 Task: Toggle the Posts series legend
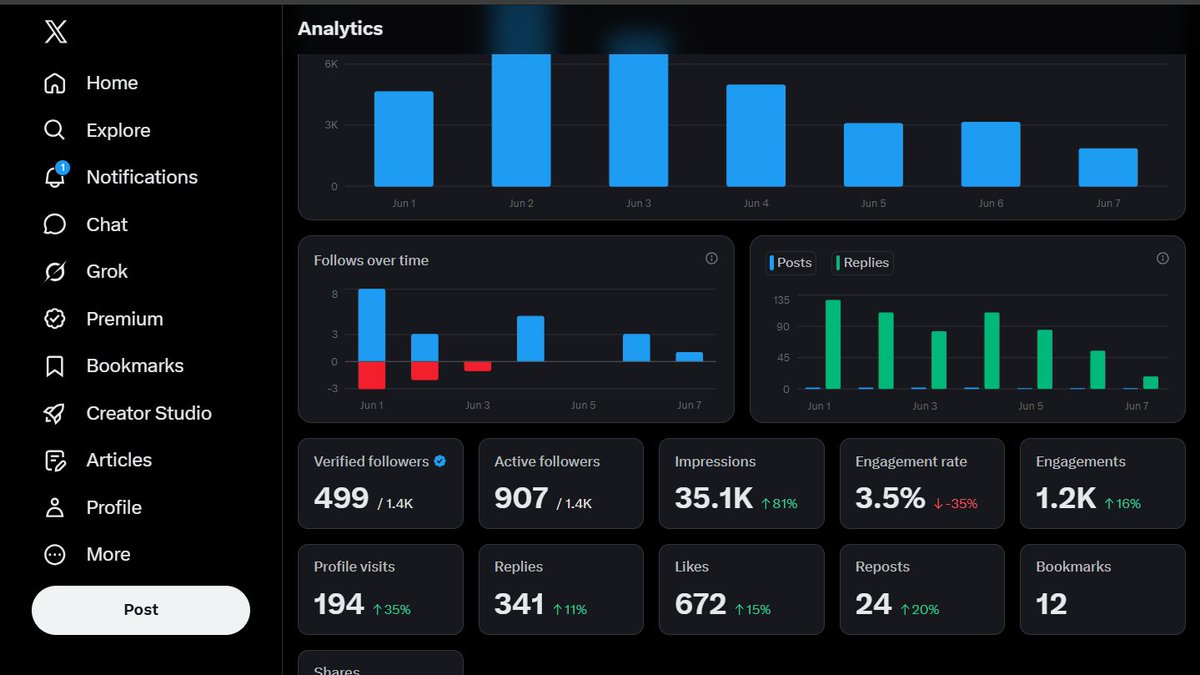(x=791, y=262)
